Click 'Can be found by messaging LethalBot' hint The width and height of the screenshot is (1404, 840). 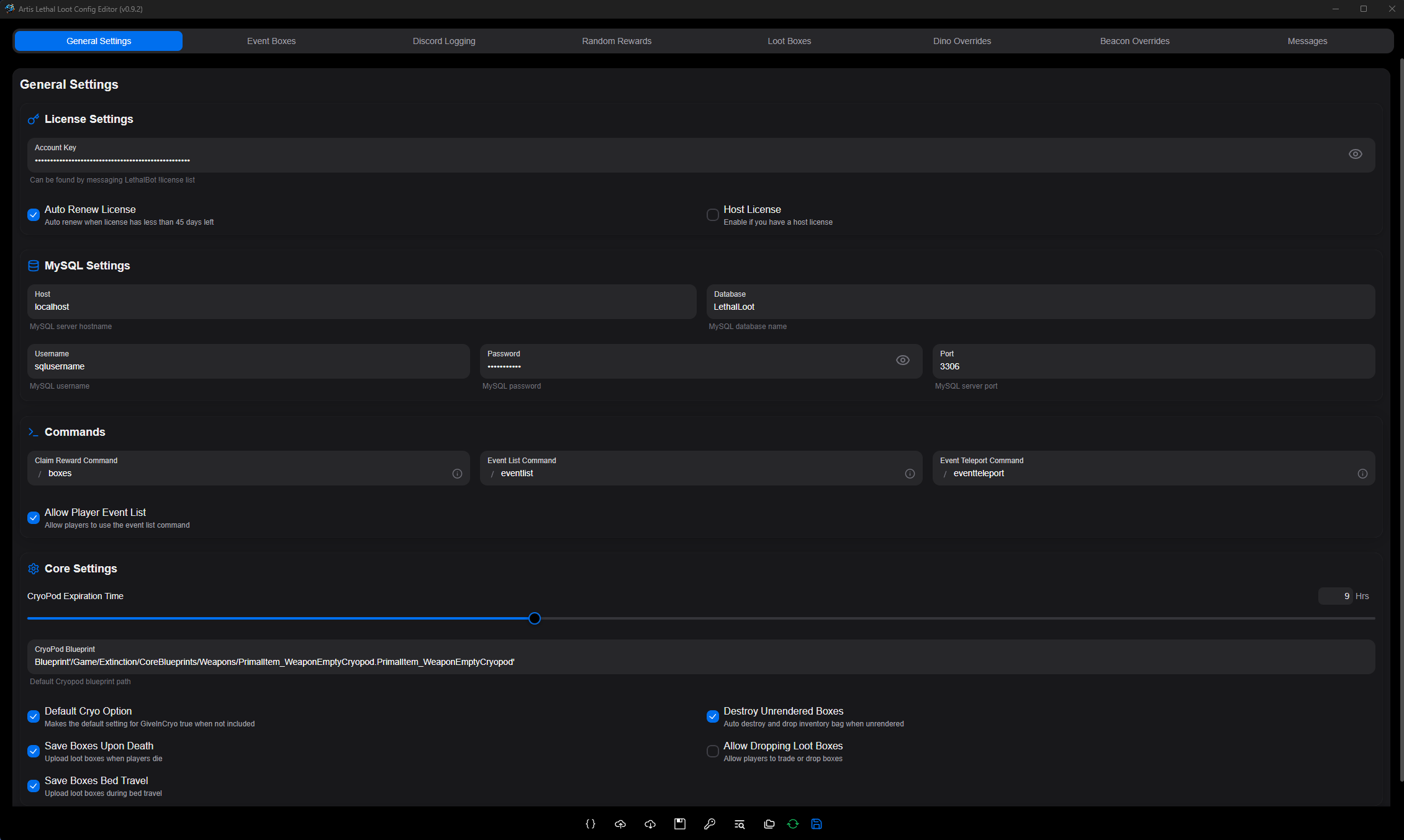112,180
